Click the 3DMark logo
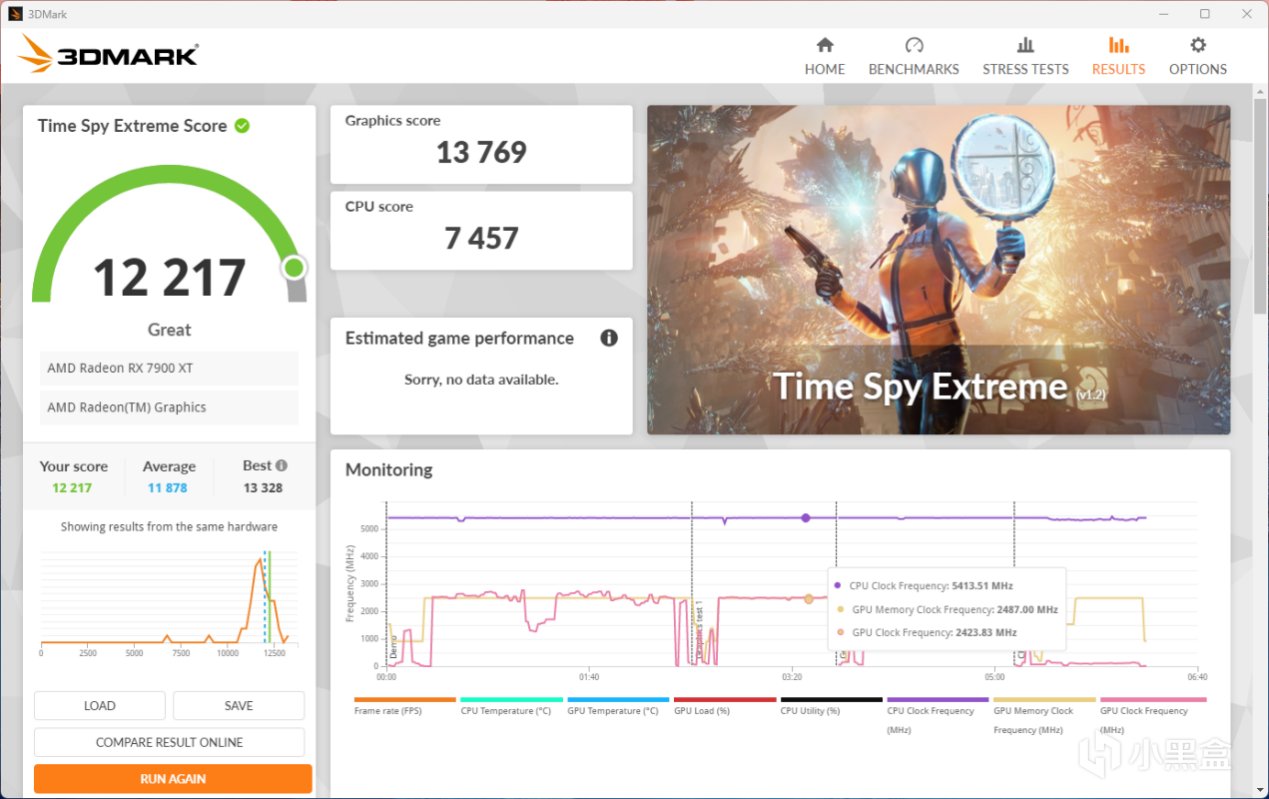This screenshot has width=1269, height=799. [x=108, y=54]
